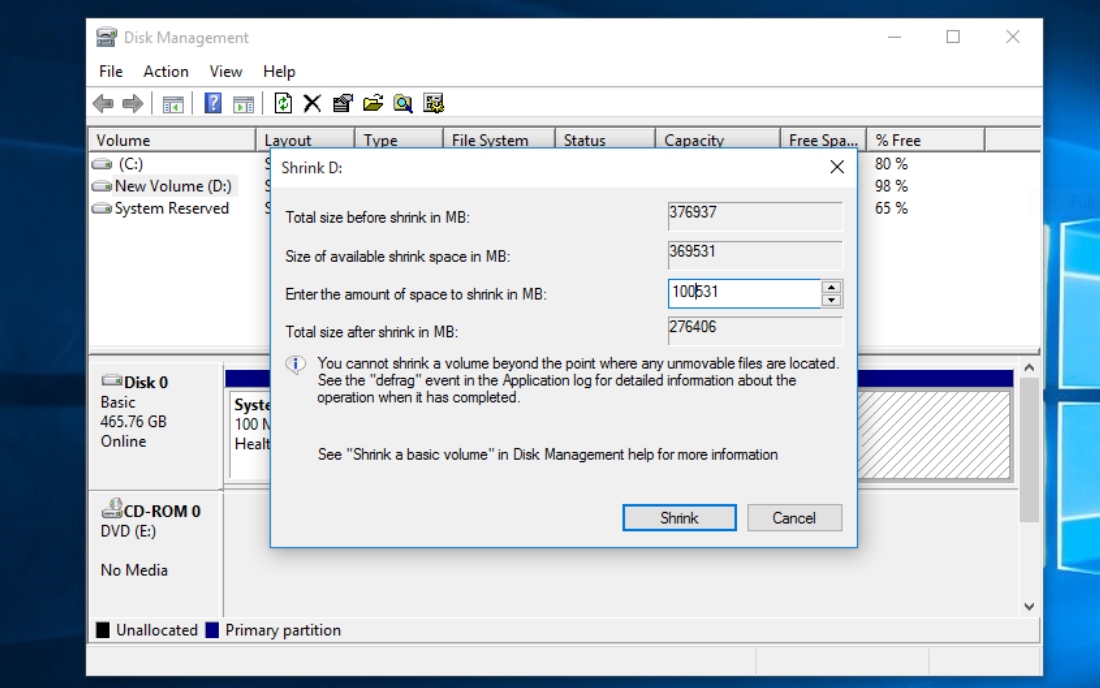Viewport: 1100px width, 688px height.
Task: Click the Back arrow toolbar icon
Action: tap(103, 104)
